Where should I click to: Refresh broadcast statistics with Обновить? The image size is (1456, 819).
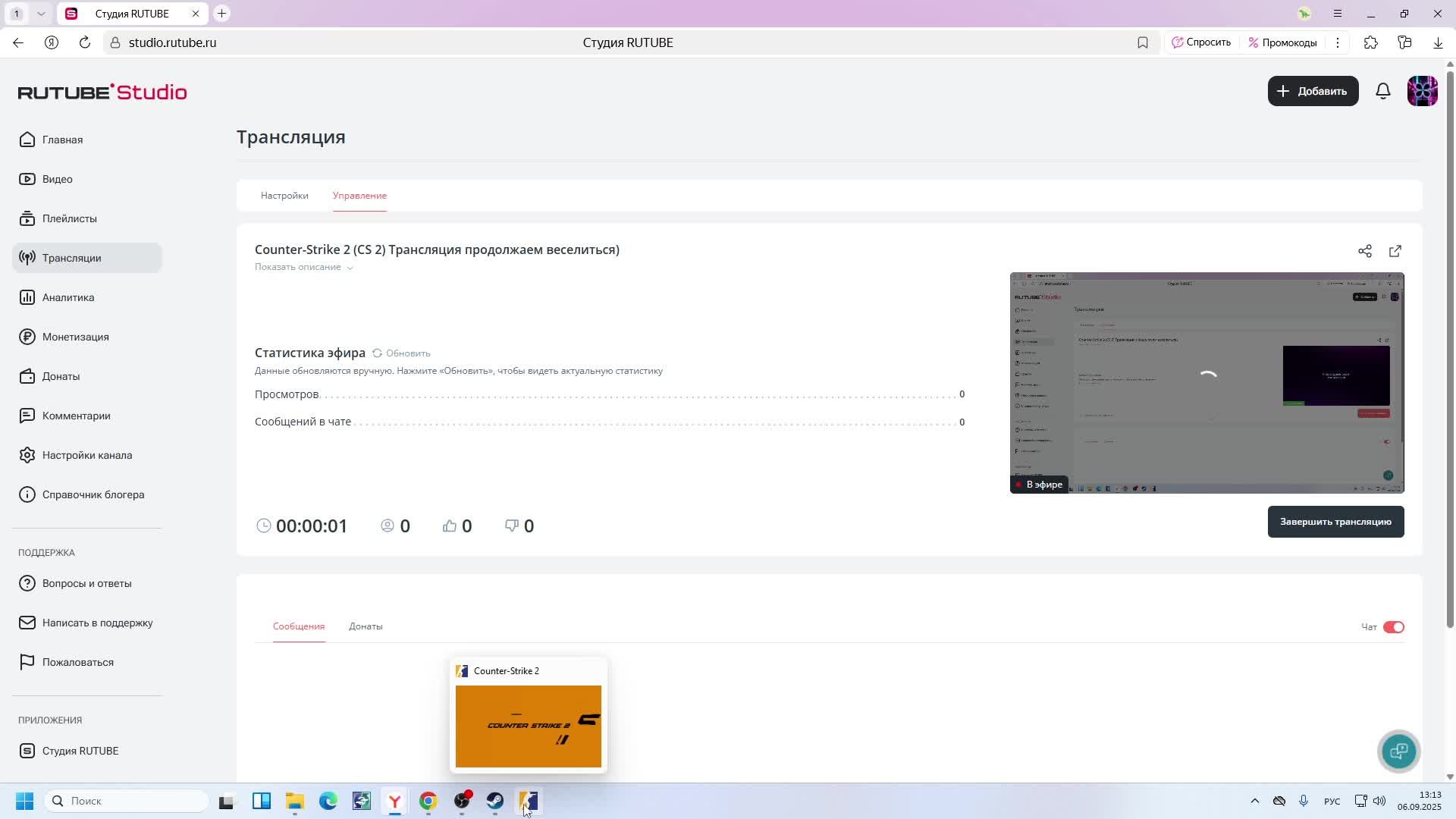point(401,353)
